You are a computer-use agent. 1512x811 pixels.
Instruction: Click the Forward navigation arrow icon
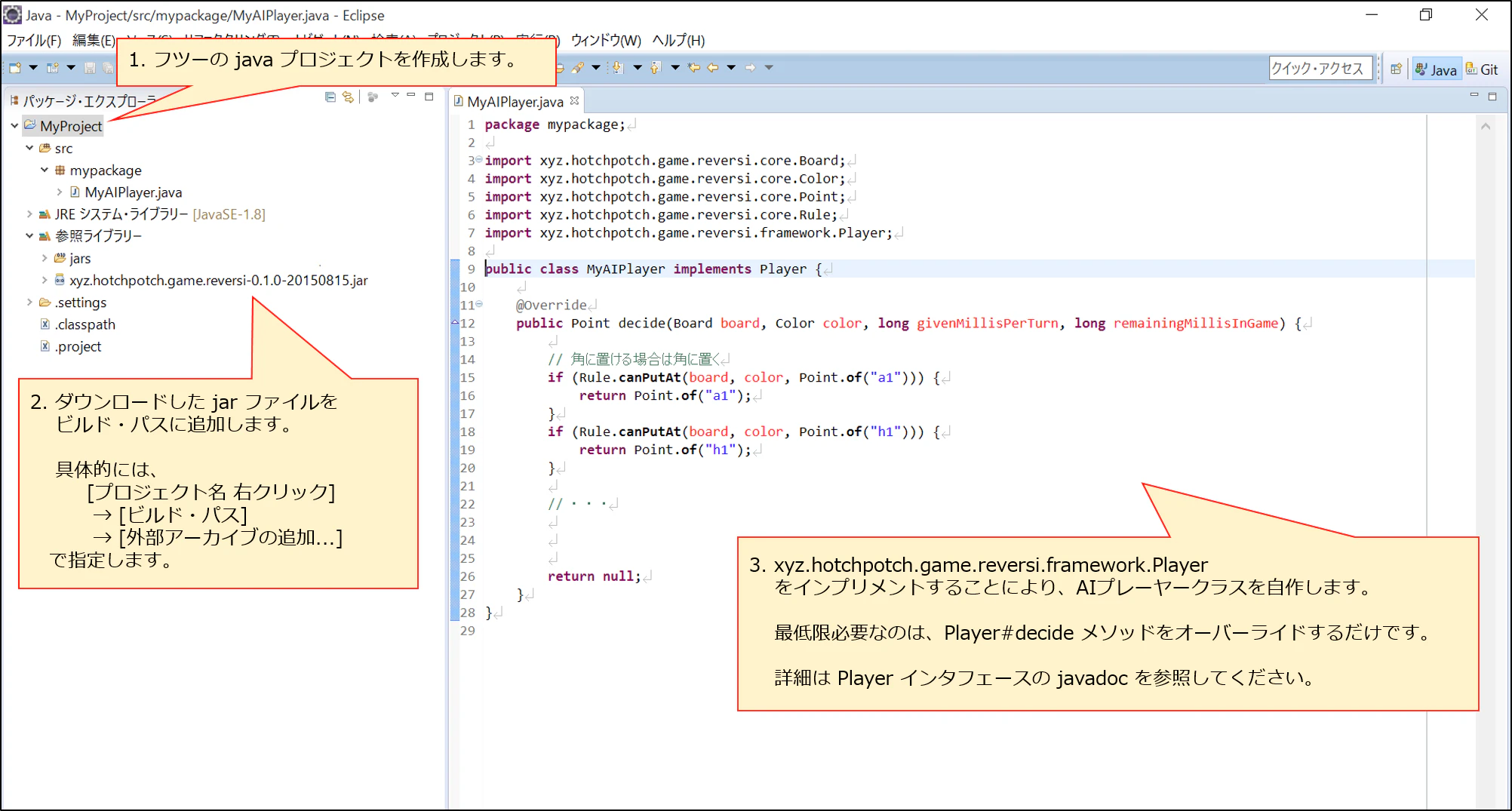coord(751,68)
